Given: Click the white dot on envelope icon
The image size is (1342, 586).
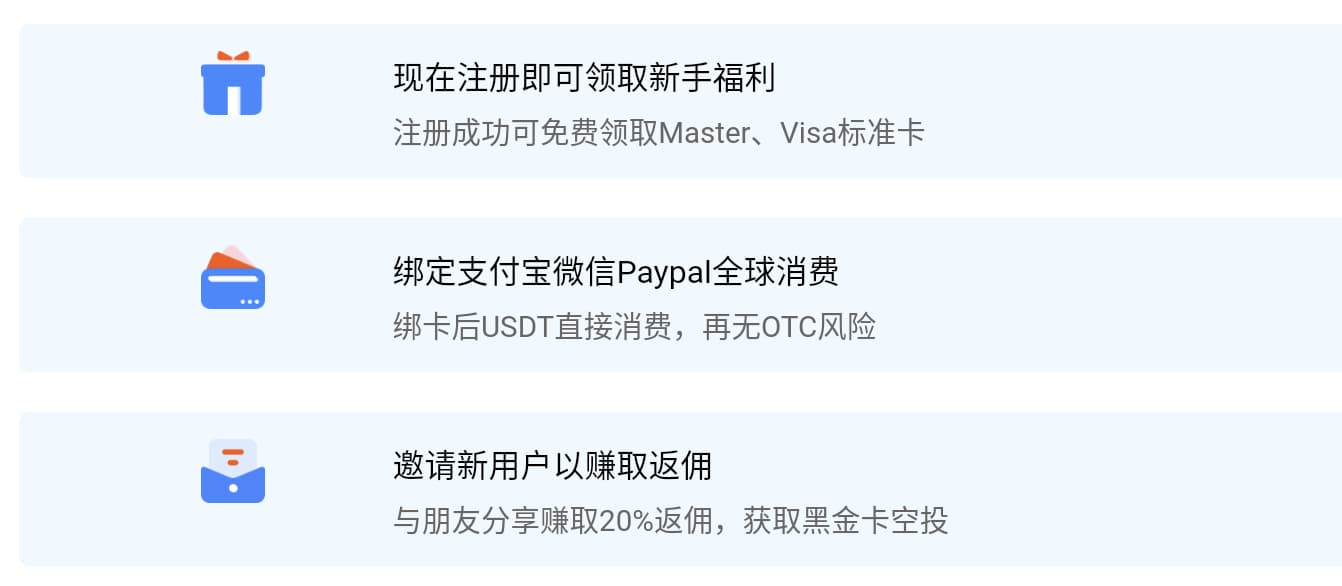Looking at the screenshot, I should (233, 488).
